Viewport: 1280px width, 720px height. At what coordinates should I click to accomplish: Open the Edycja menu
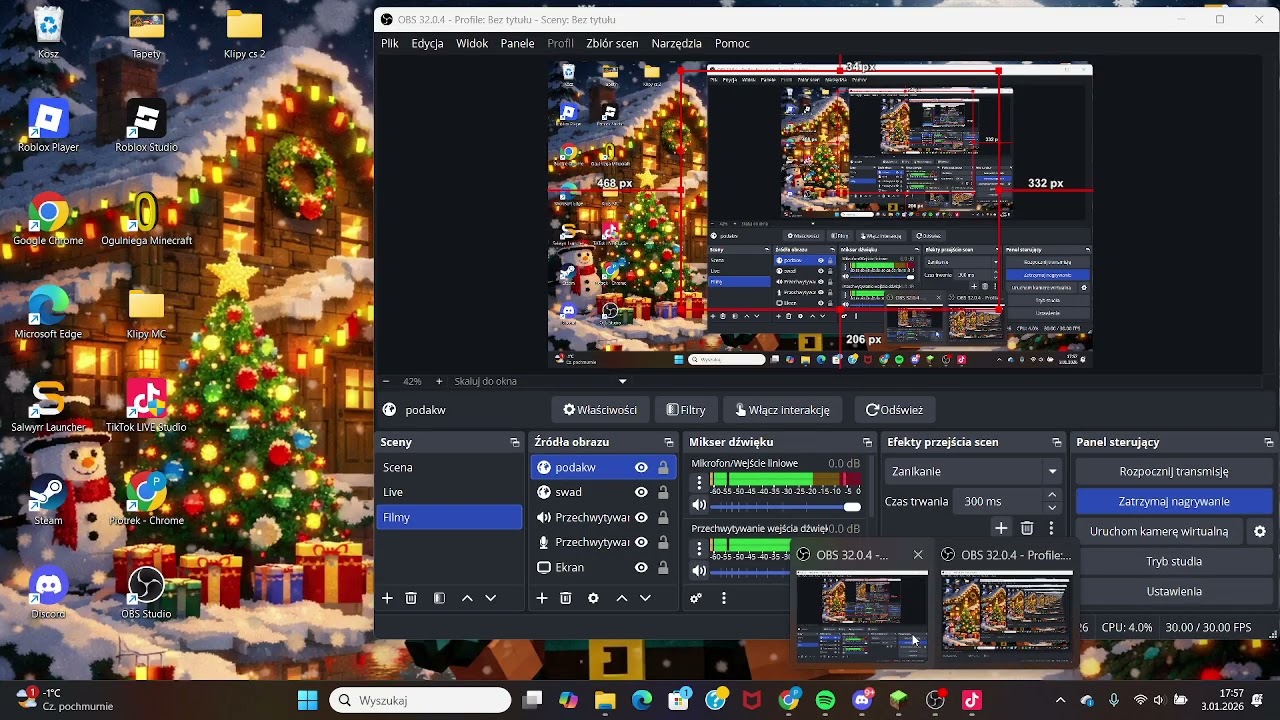pos(427,44)
